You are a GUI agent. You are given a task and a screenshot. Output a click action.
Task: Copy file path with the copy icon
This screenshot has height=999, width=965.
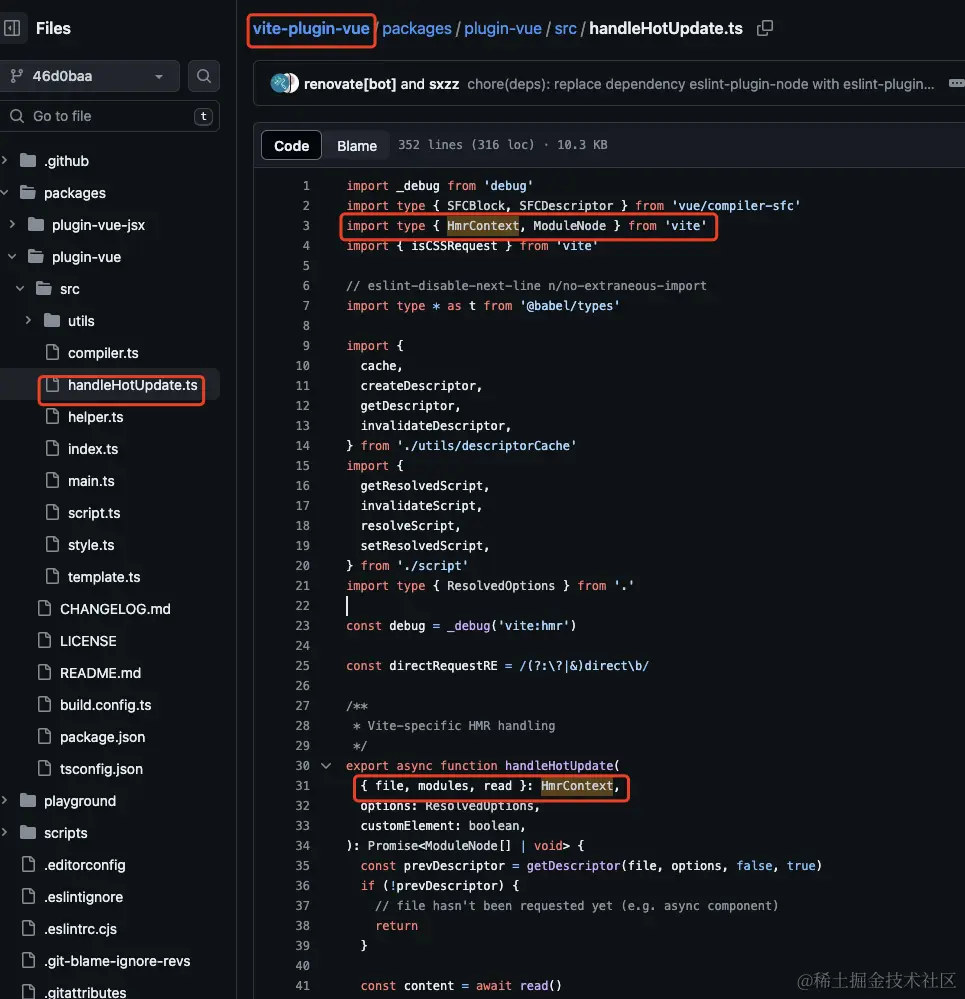click(765, 28)
